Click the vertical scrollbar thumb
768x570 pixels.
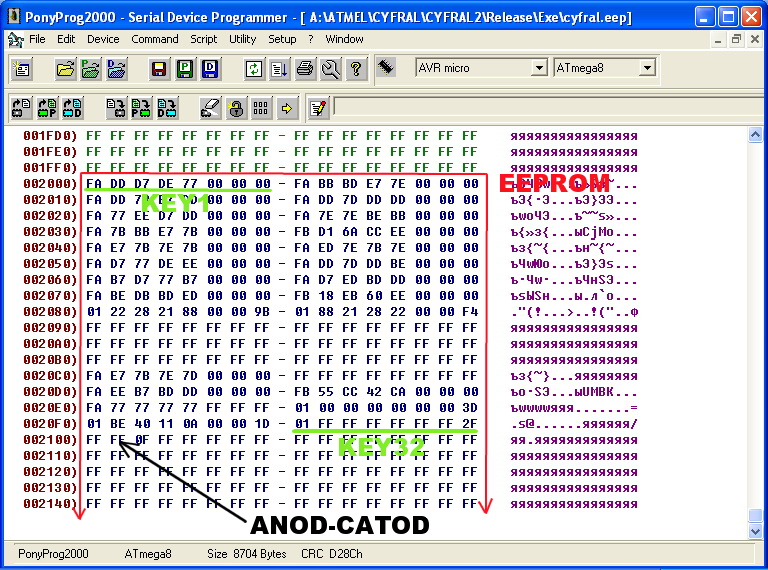coord(755,516)
